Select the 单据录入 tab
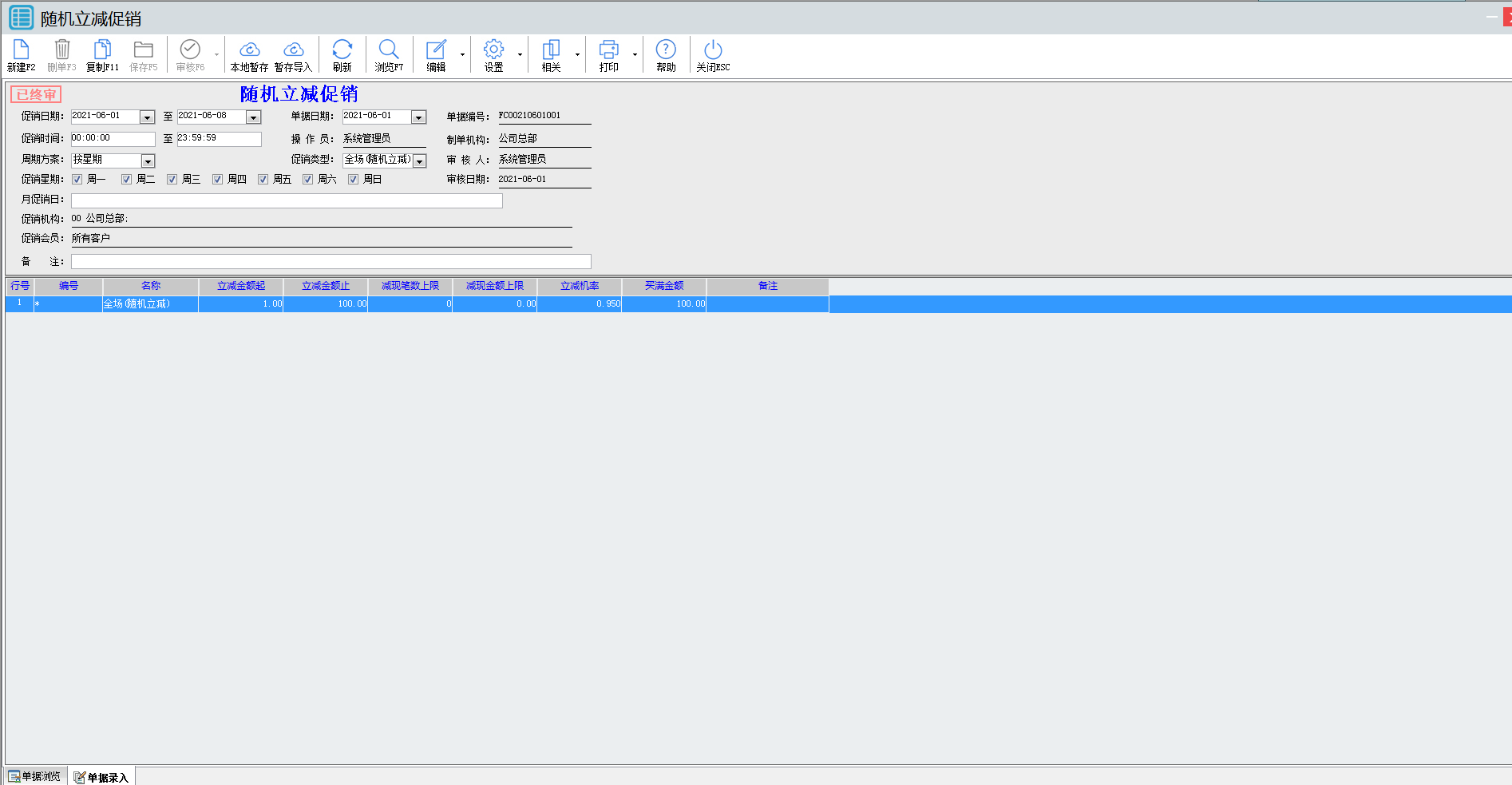 coord(101,777)
